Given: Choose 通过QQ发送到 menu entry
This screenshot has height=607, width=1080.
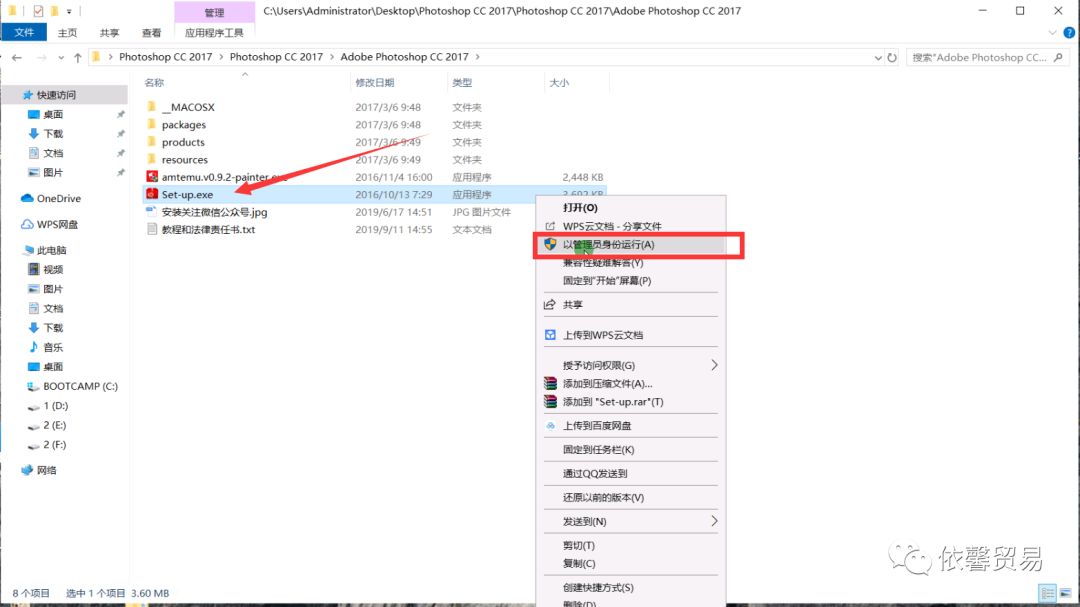Looking at the screenshot, I should pyautogui.click(x=594, y=473).
